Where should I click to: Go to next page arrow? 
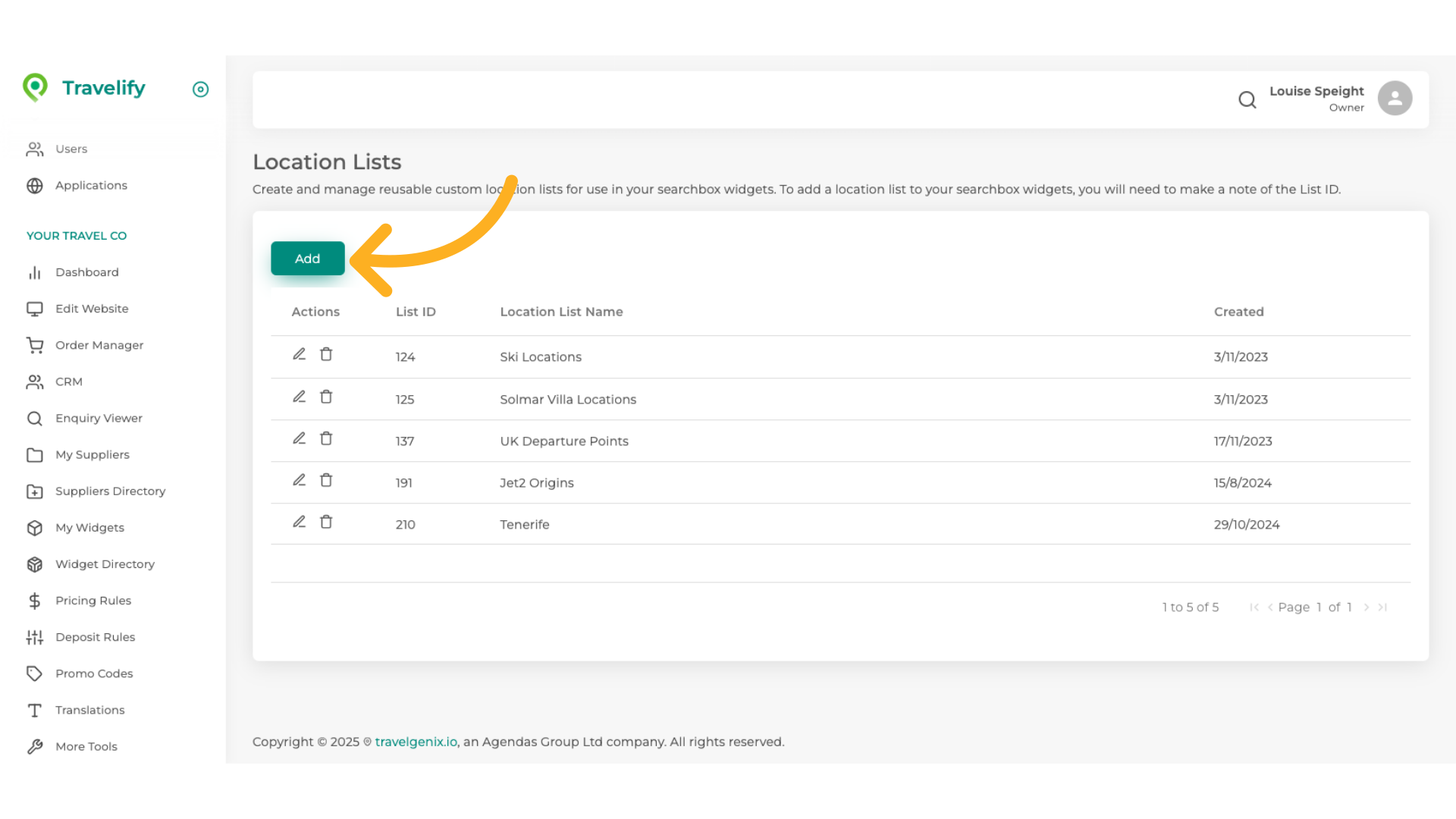[1366, 607]
